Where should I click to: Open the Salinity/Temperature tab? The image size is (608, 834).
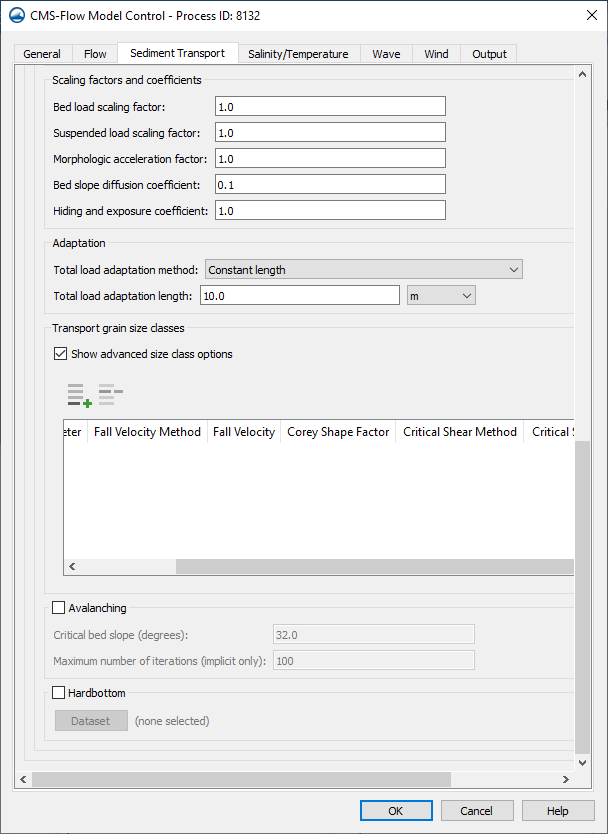[x=298, y=54]
